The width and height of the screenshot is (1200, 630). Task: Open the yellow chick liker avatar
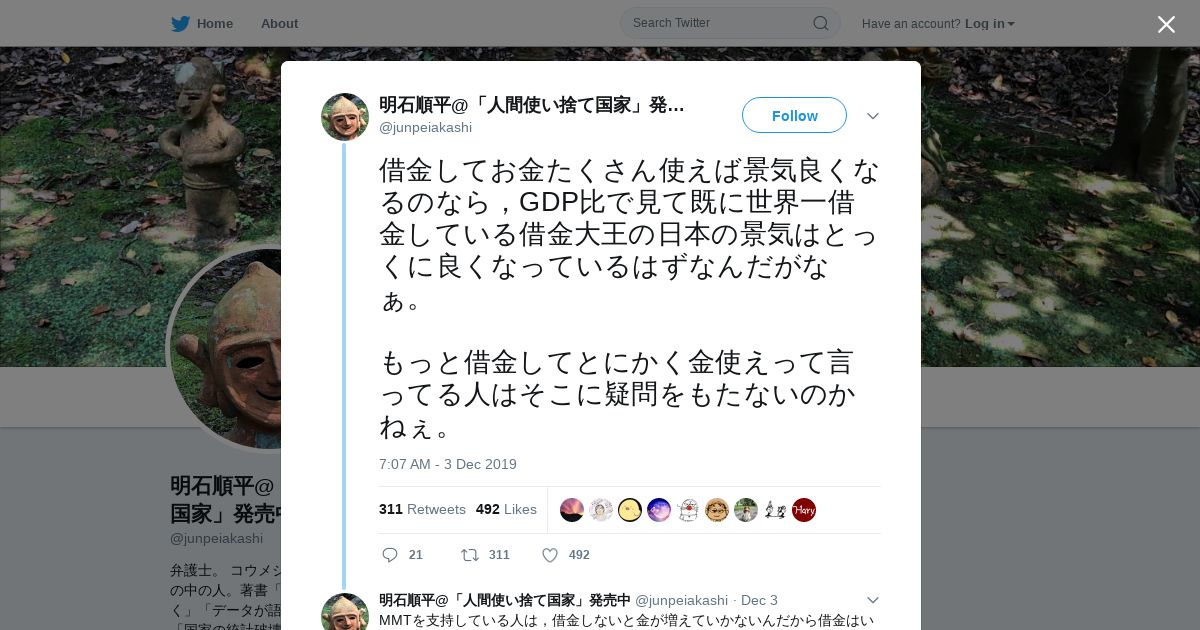tap(630, 510)
